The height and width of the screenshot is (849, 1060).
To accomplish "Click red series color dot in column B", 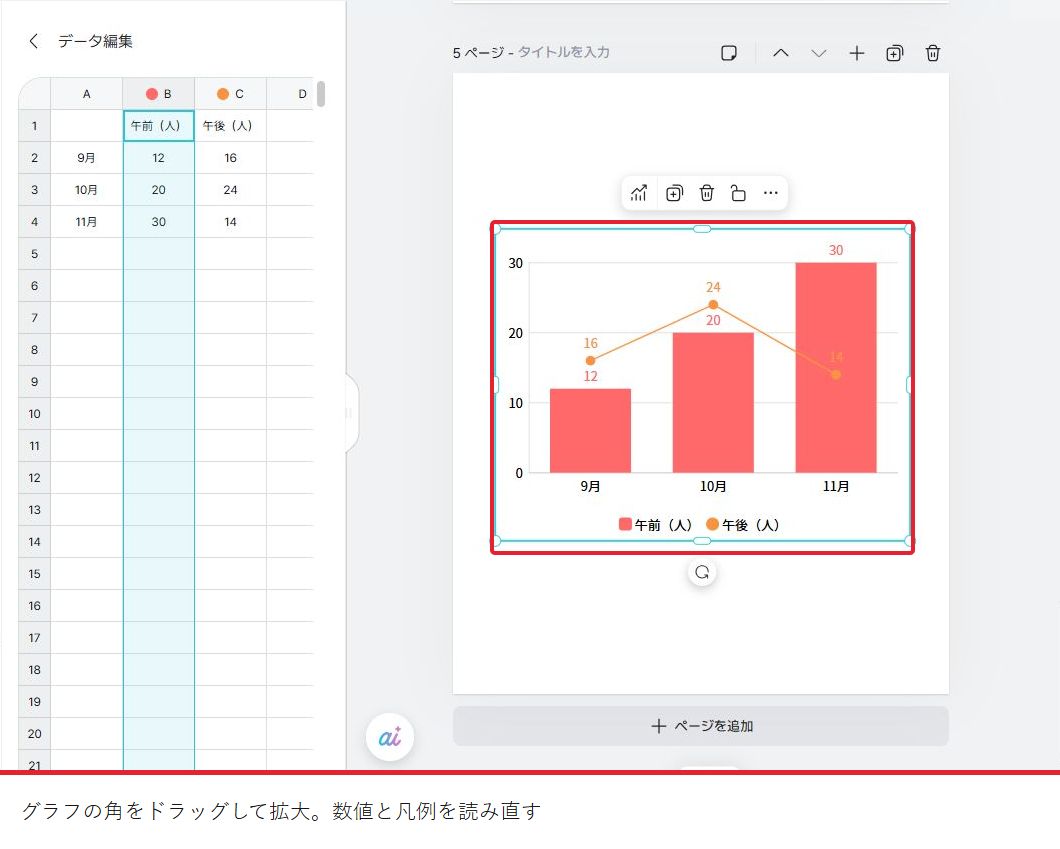I will click(151, 94).
